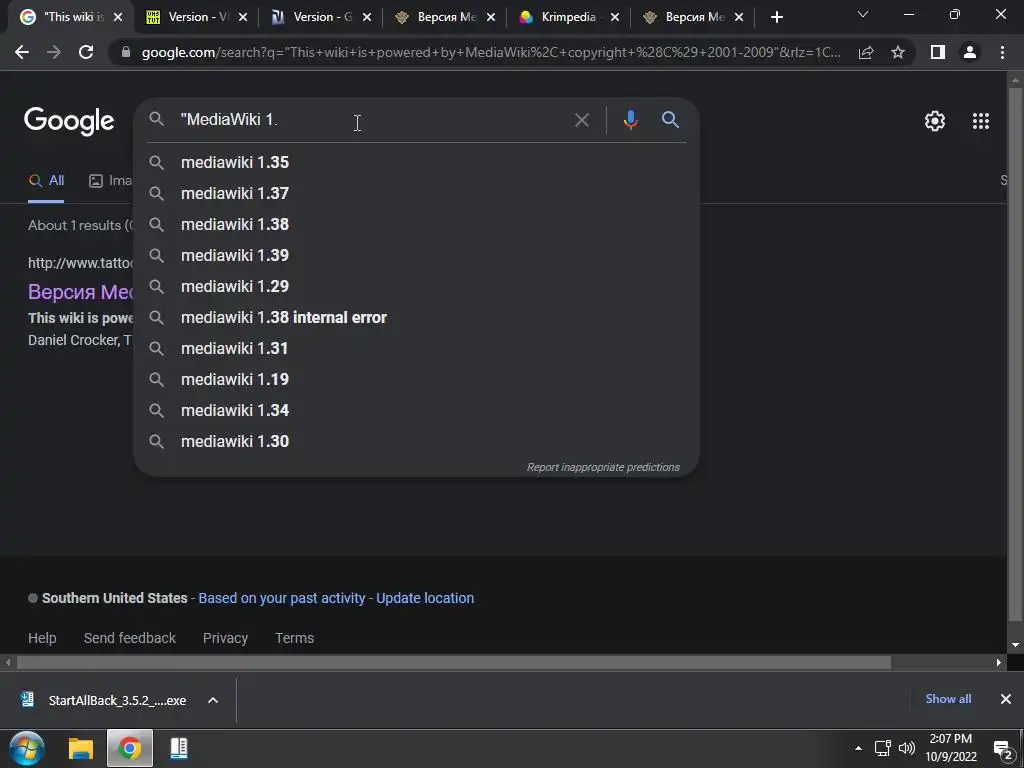Close the Krimpedia tab

[x=615, y=17]
